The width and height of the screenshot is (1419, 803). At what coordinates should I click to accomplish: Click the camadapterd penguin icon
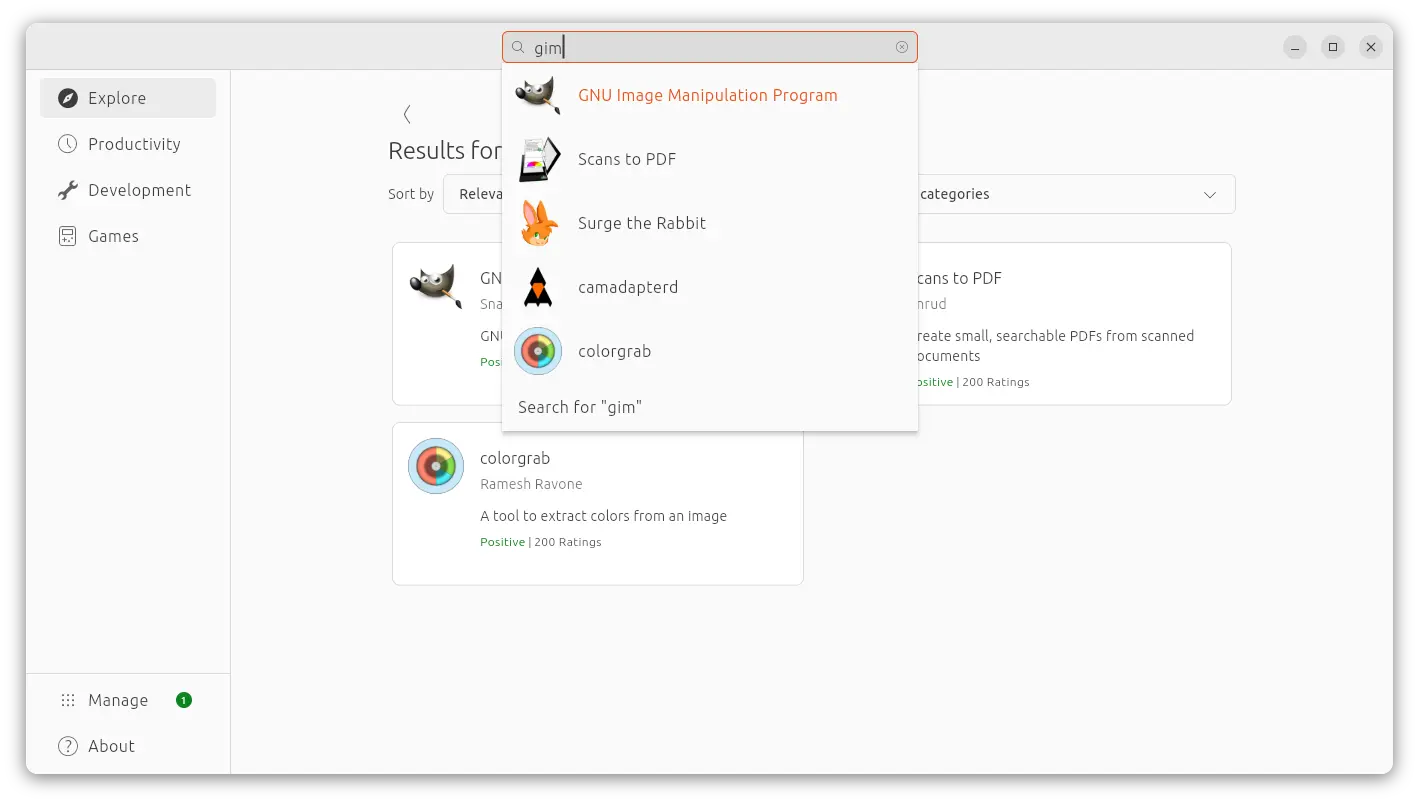click(538, 288)
